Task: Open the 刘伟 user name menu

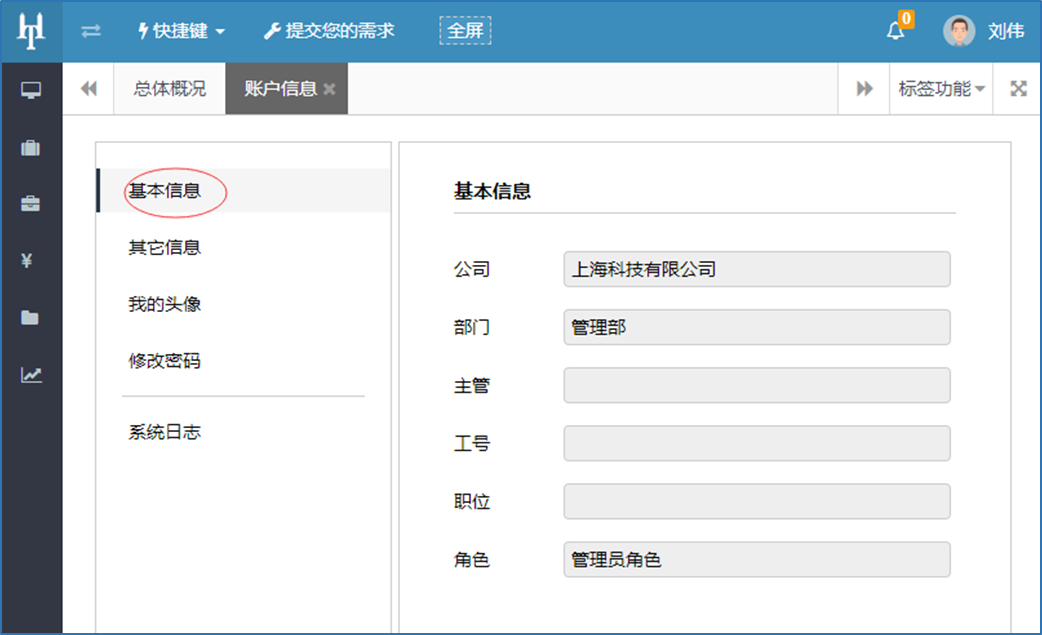Action: pos(1006,31)
